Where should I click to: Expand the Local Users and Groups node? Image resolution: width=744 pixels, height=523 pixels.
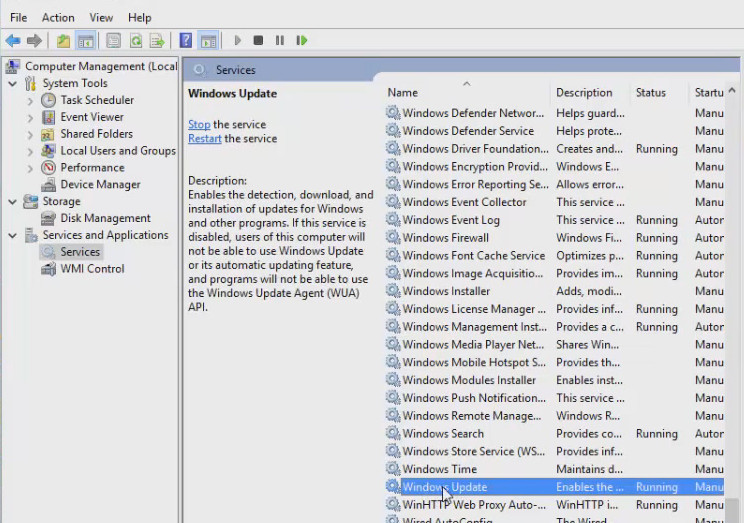30,151
